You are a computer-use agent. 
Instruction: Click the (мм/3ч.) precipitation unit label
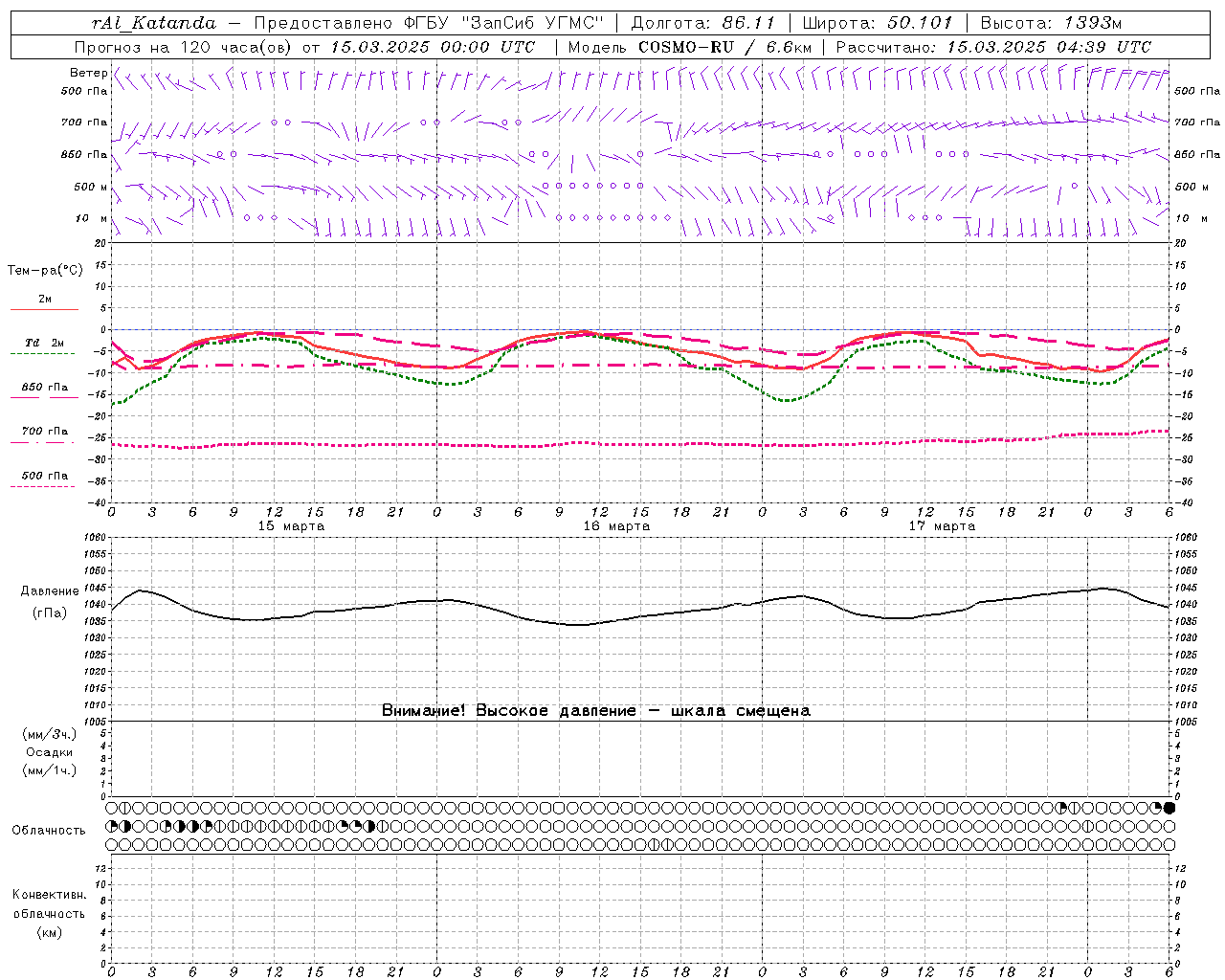coord(50,734)
